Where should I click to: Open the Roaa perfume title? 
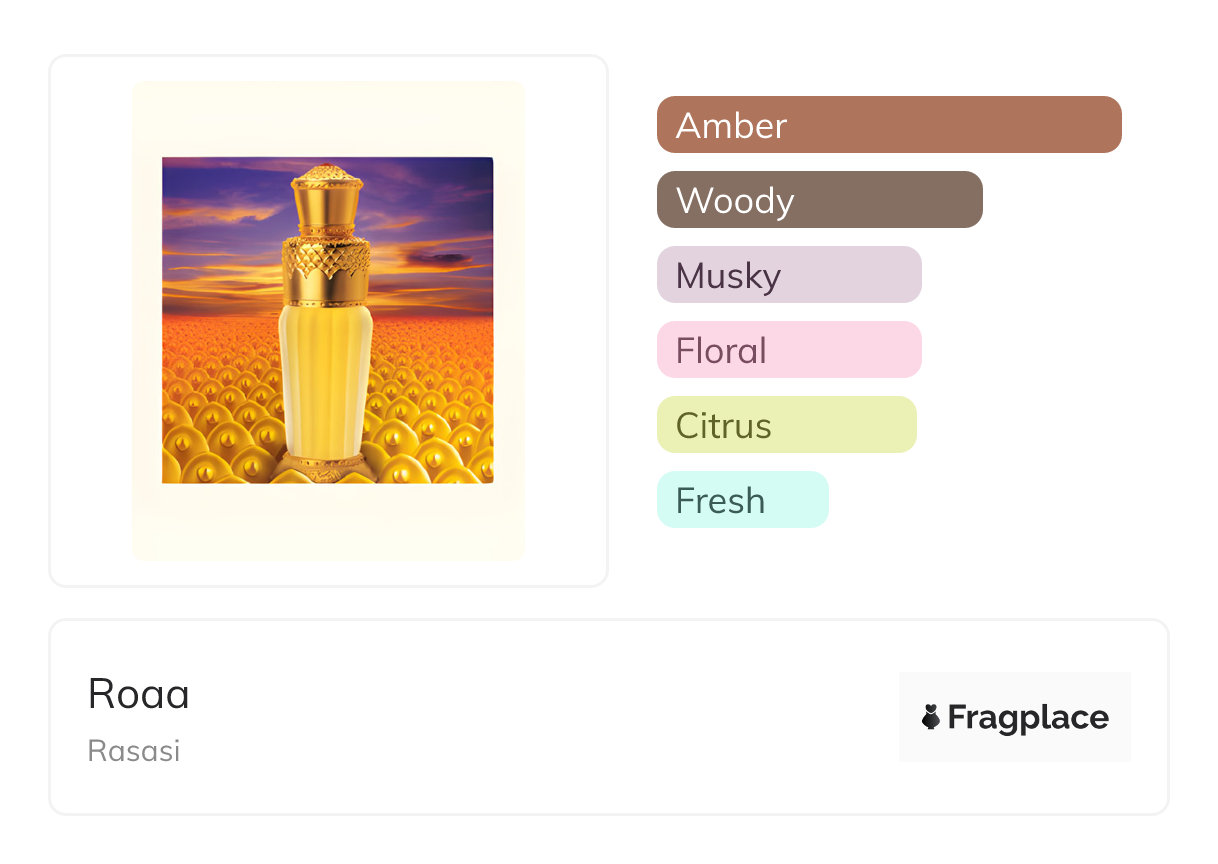point(139,694)
